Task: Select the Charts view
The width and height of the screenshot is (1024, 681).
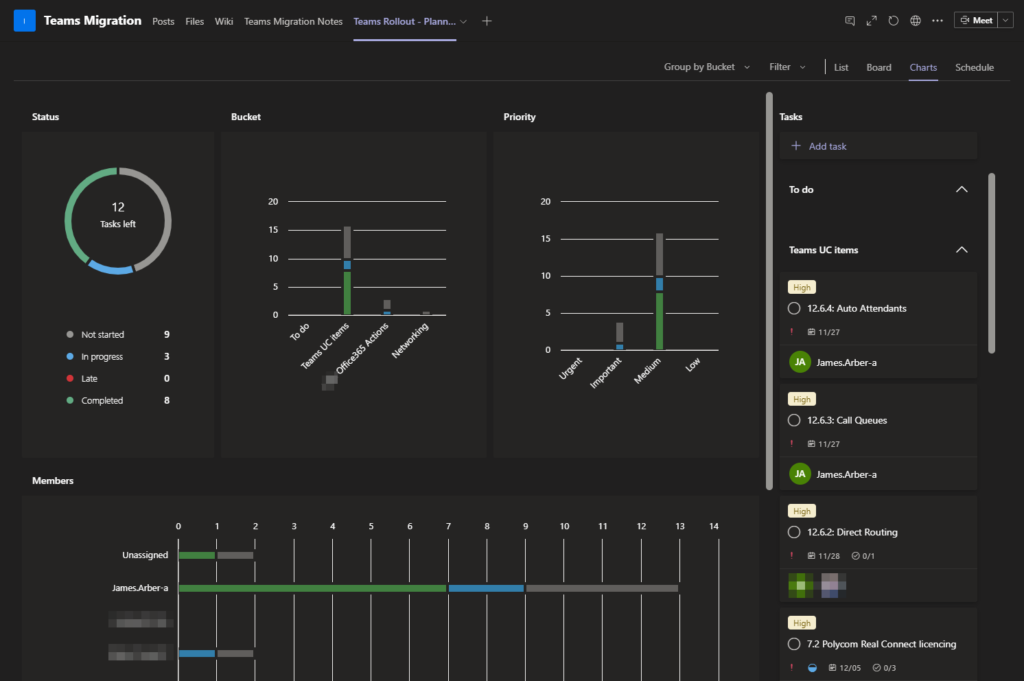Action: [923, 67]
